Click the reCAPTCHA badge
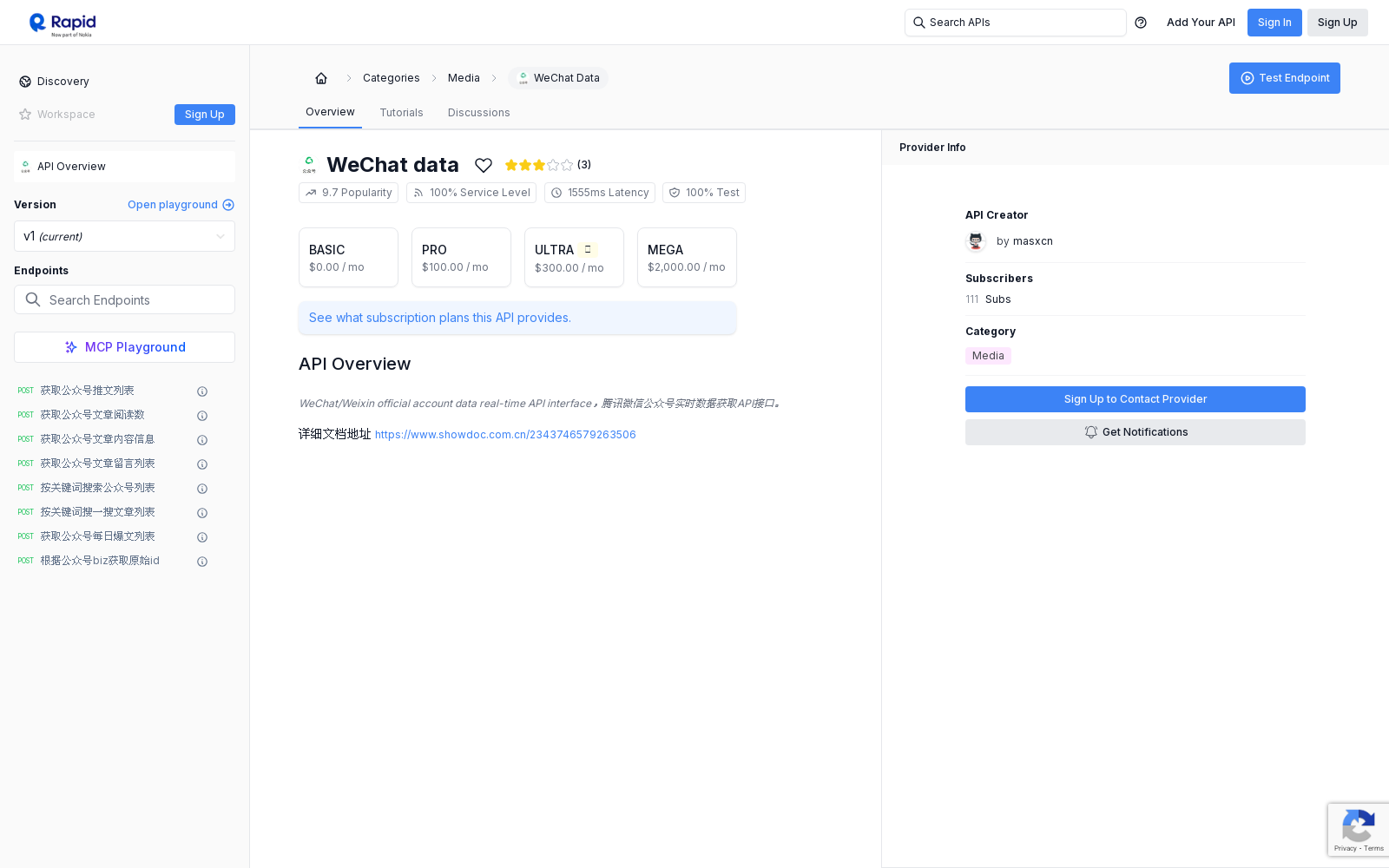 (x=1359, y=831)
